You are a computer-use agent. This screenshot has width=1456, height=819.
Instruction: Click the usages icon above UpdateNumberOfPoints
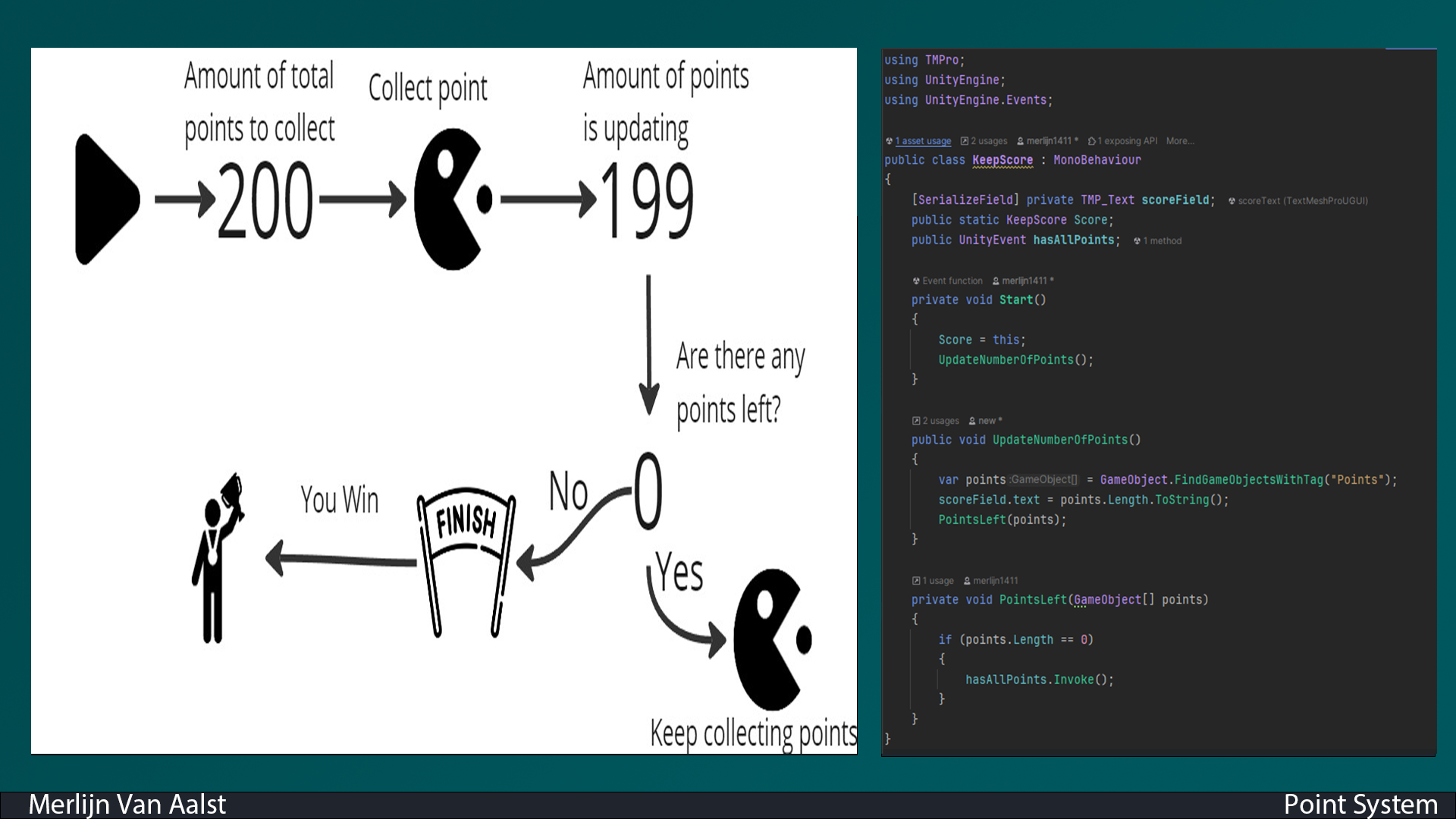[x=916, y=421]
